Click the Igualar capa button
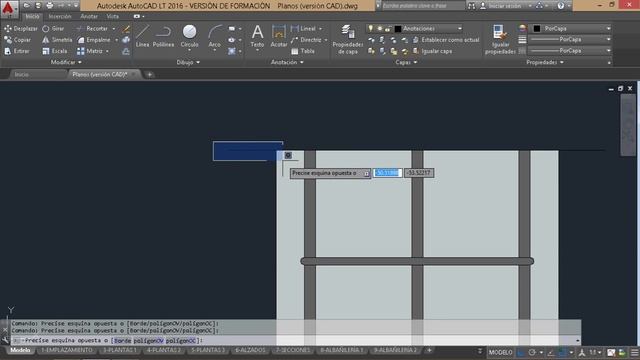 coord(432,51)
